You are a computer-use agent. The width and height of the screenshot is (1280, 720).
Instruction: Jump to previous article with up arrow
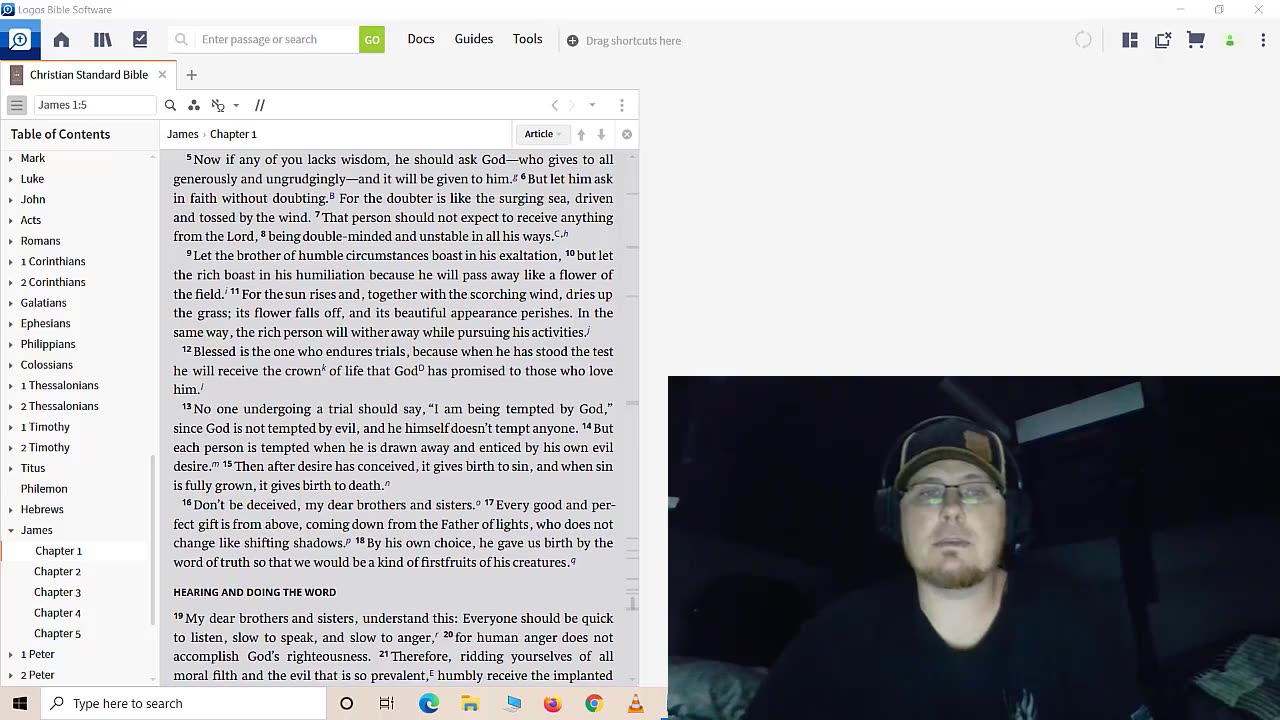tap(581, 134)
